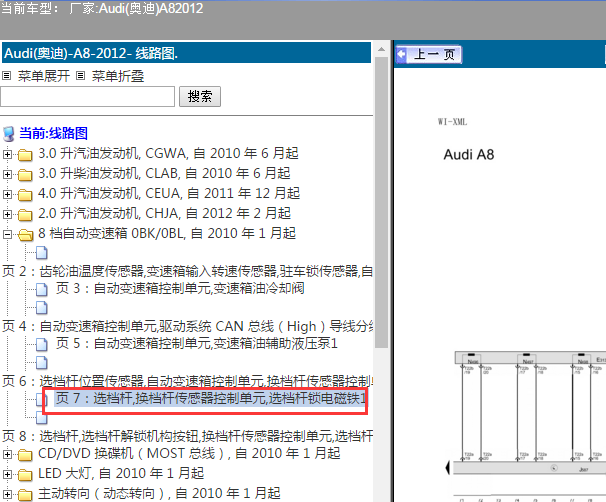
Task: Click the 当前:线路图 heading link
Action: point(53,133)
